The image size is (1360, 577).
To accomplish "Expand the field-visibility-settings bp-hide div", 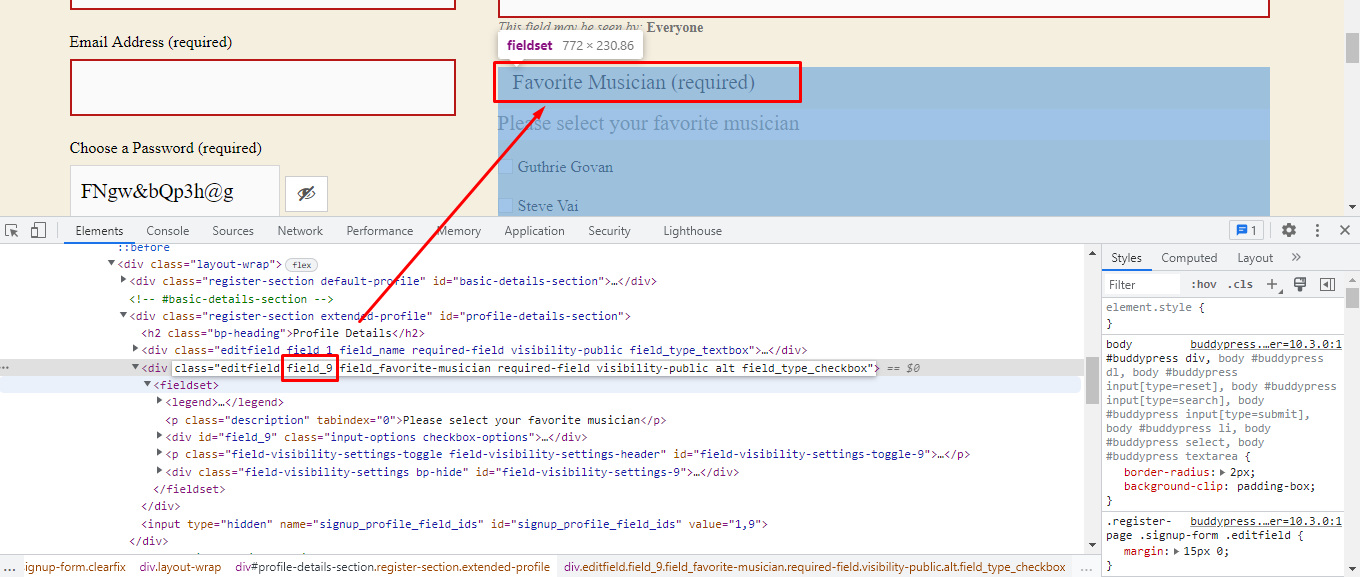I will click(x=160, y=472).
